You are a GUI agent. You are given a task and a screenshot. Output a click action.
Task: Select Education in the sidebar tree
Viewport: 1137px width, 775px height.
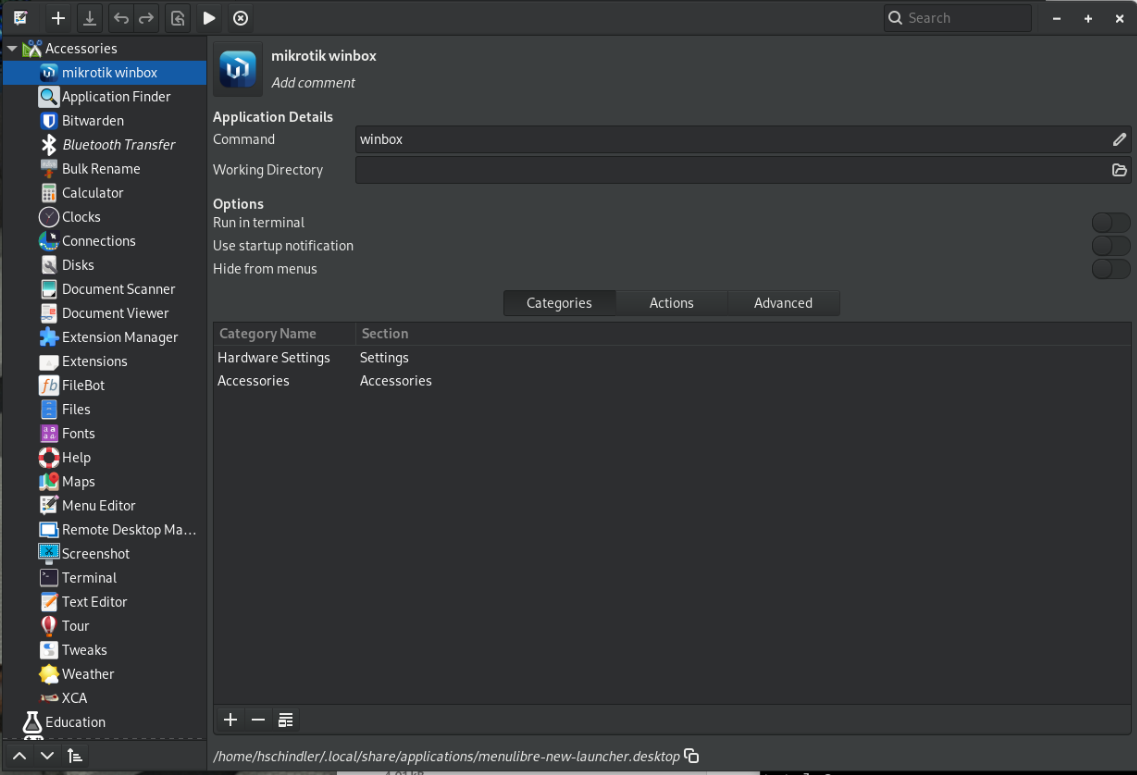(75, 722)
